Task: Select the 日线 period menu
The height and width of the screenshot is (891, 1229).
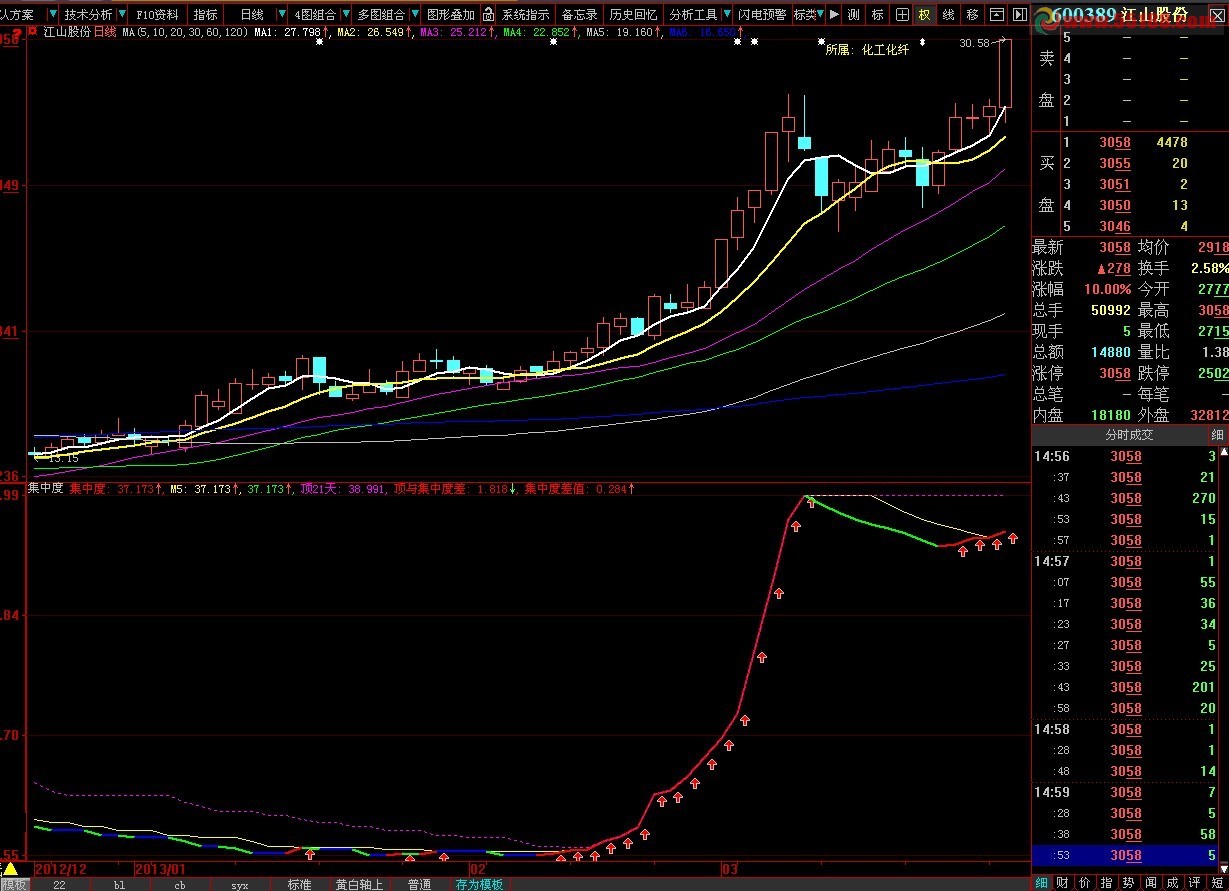Action: 252,15
